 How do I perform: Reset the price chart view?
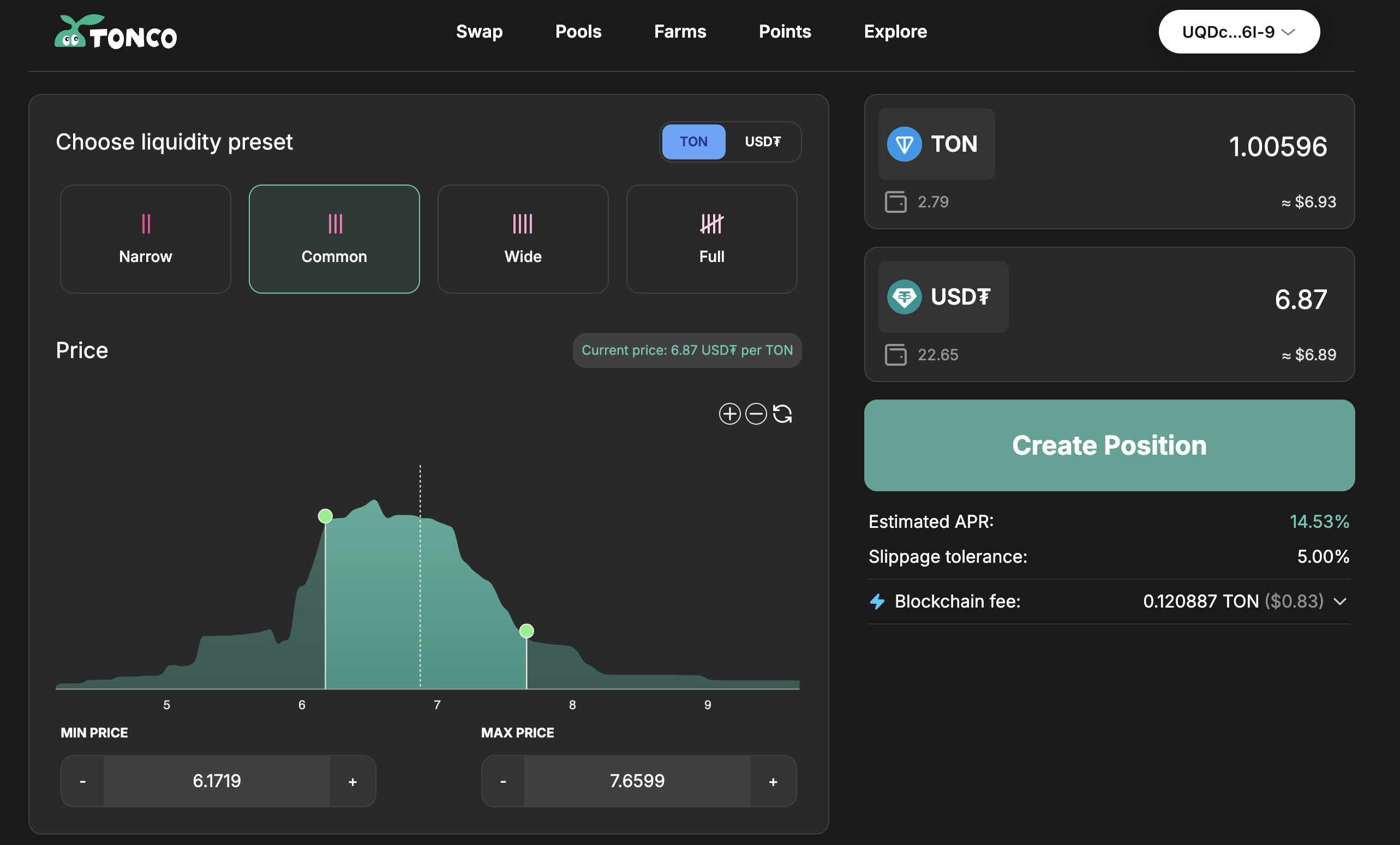click(782, 414)
